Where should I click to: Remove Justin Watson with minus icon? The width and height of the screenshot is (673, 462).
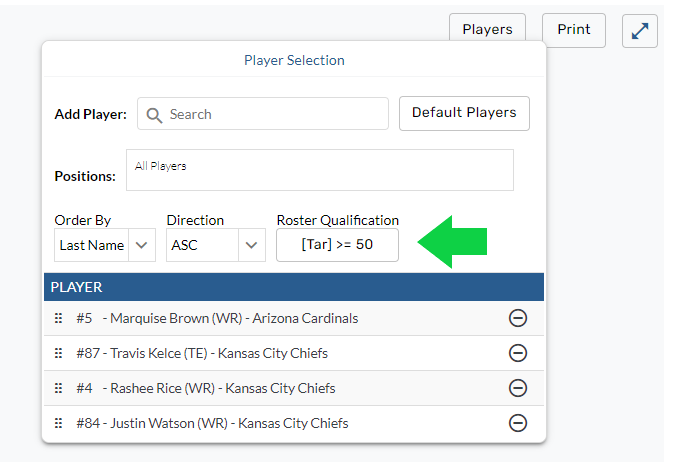coord(518,423)
